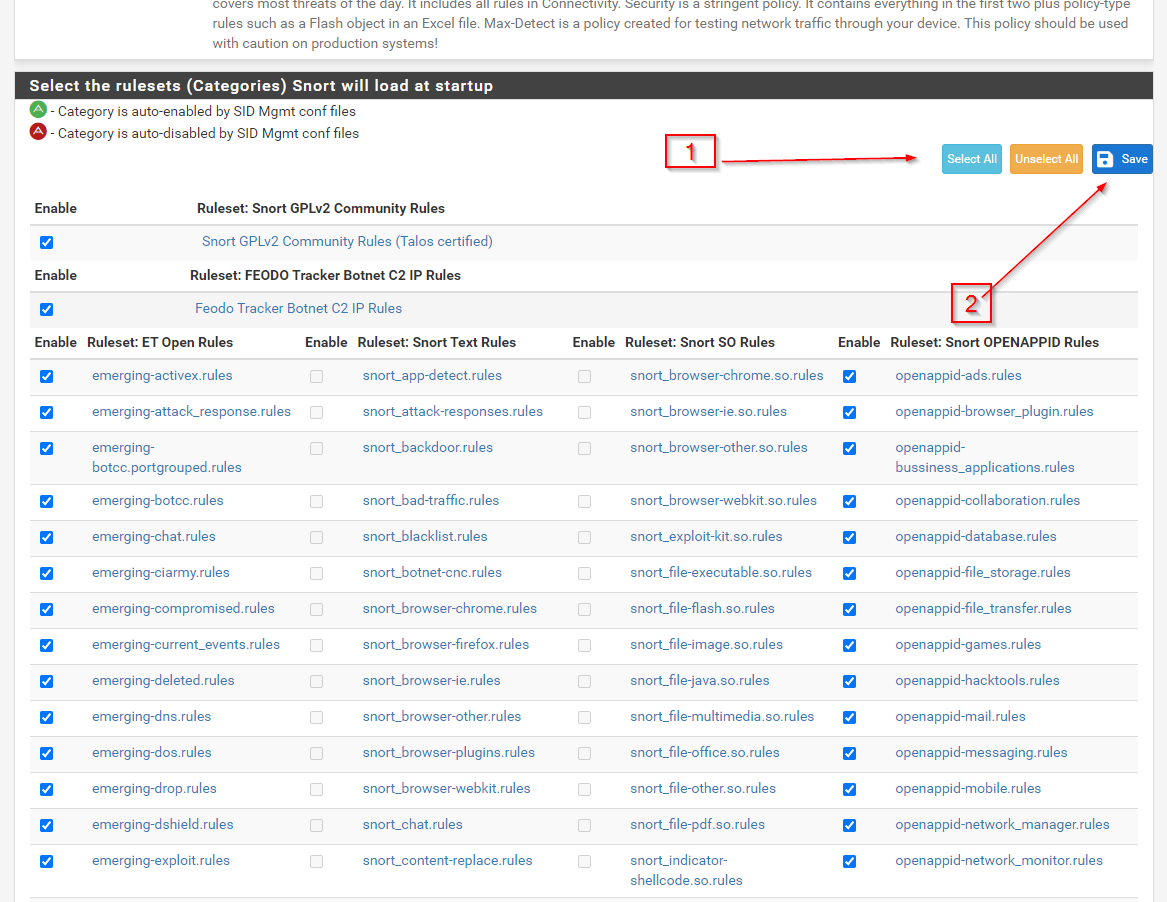1167x902 pixels.
Task: Click the Save button with disk icon
Action: (x=1122, y=159)
